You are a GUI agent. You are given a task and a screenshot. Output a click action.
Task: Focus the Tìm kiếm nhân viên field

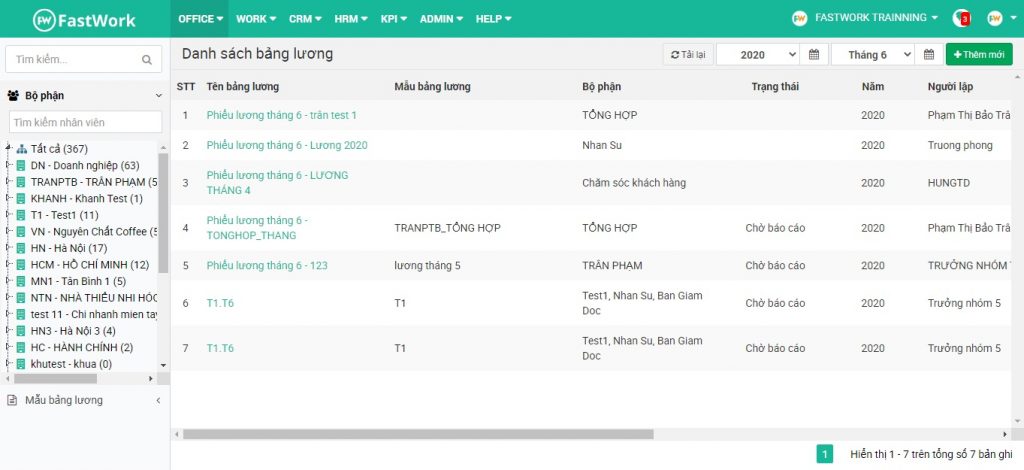point(86,122)
